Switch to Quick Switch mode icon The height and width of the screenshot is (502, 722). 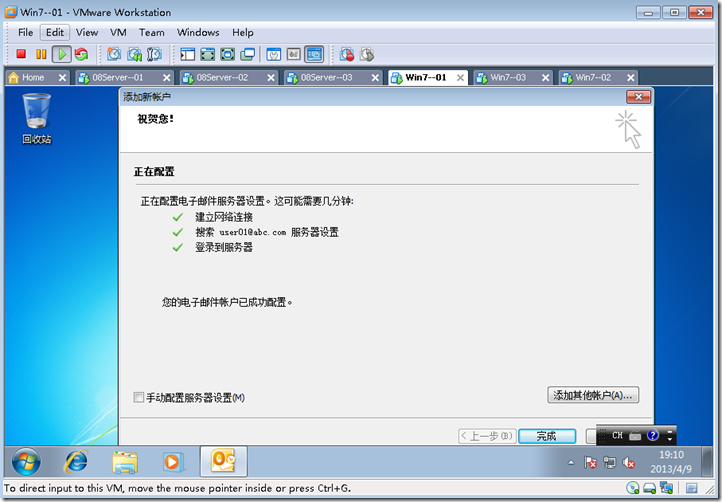pyautogui.click(x=208, y=54)
